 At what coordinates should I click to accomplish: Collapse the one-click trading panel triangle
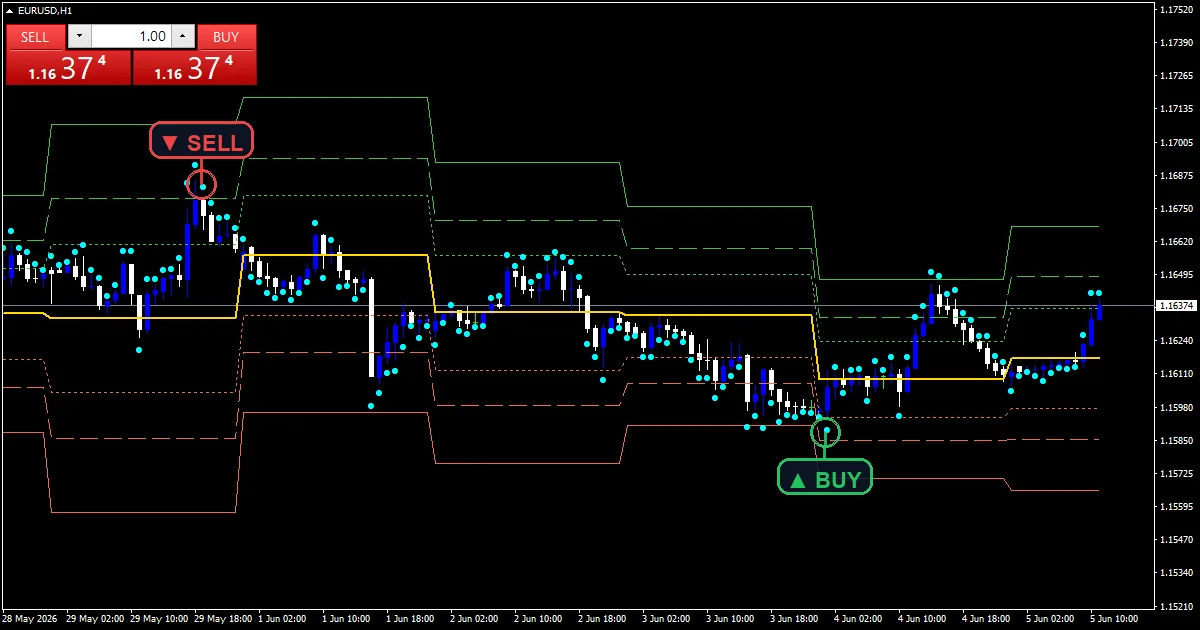(10, 10)
